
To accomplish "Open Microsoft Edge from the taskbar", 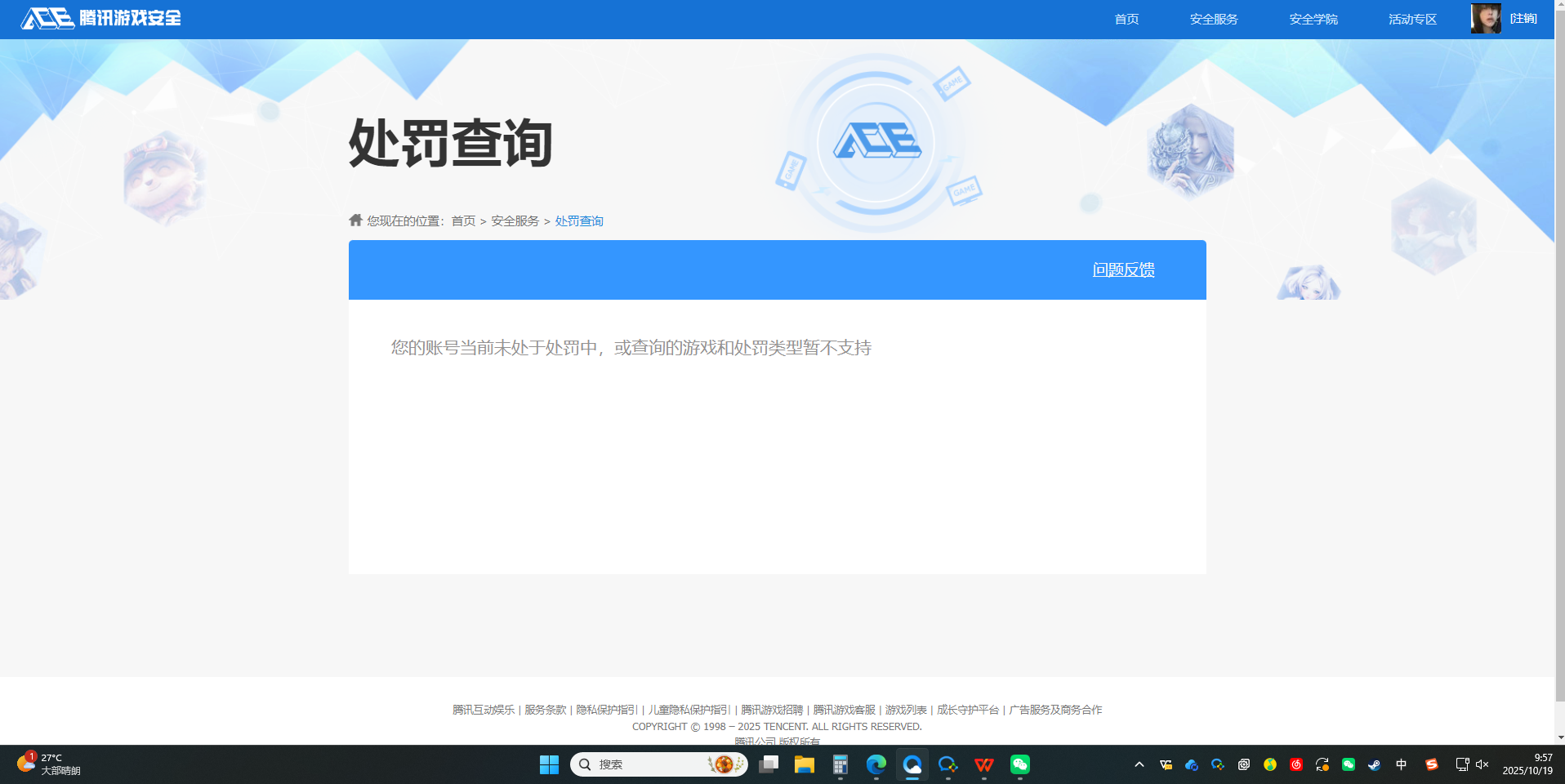I will pyautogui.click(x=876, y=764).
